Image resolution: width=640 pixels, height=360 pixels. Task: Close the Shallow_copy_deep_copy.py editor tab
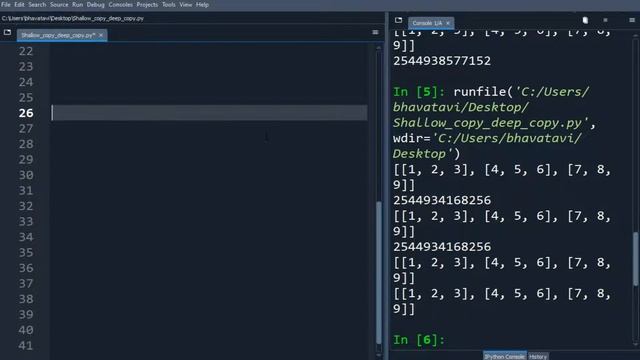click(x=101, y=35)
